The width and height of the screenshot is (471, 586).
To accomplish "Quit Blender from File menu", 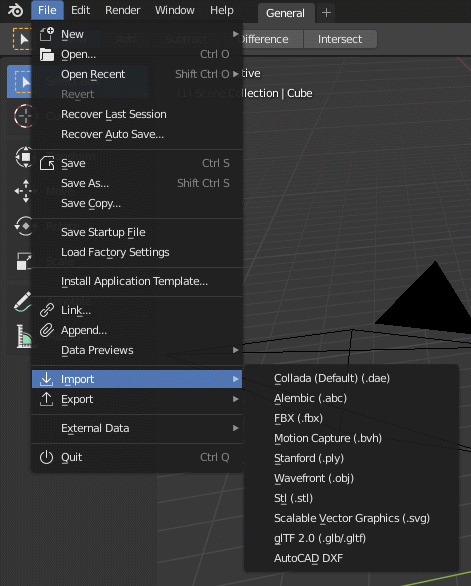I will coord(137,457).
